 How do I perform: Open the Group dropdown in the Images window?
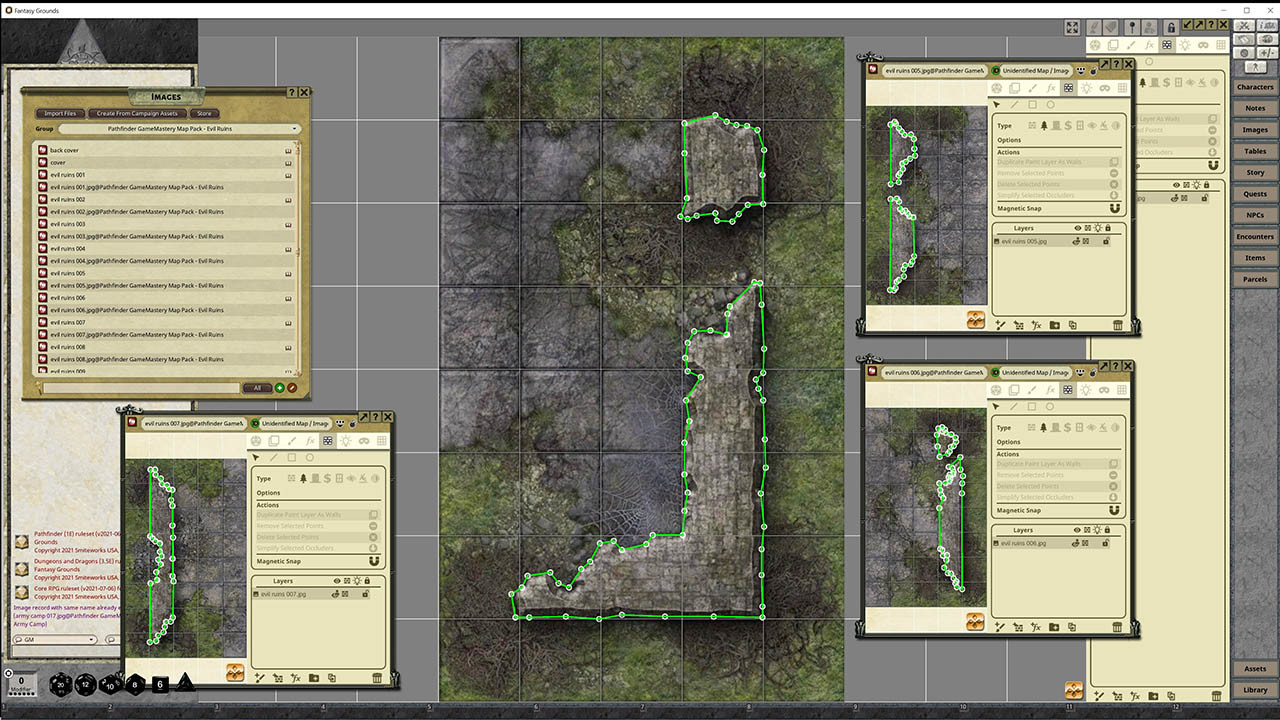295,128
